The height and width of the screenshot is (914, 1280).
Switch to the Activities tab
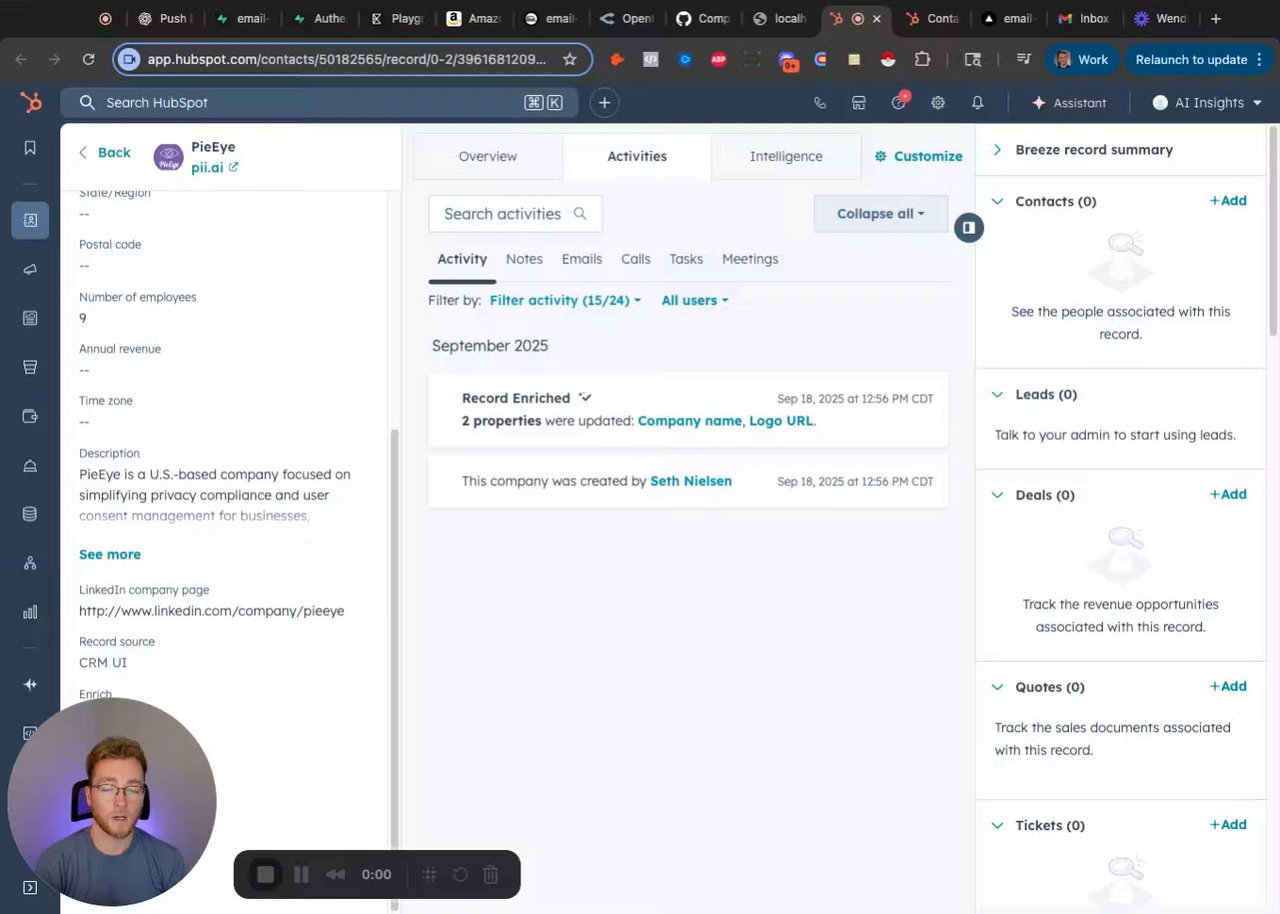click(x=637, y=156)
